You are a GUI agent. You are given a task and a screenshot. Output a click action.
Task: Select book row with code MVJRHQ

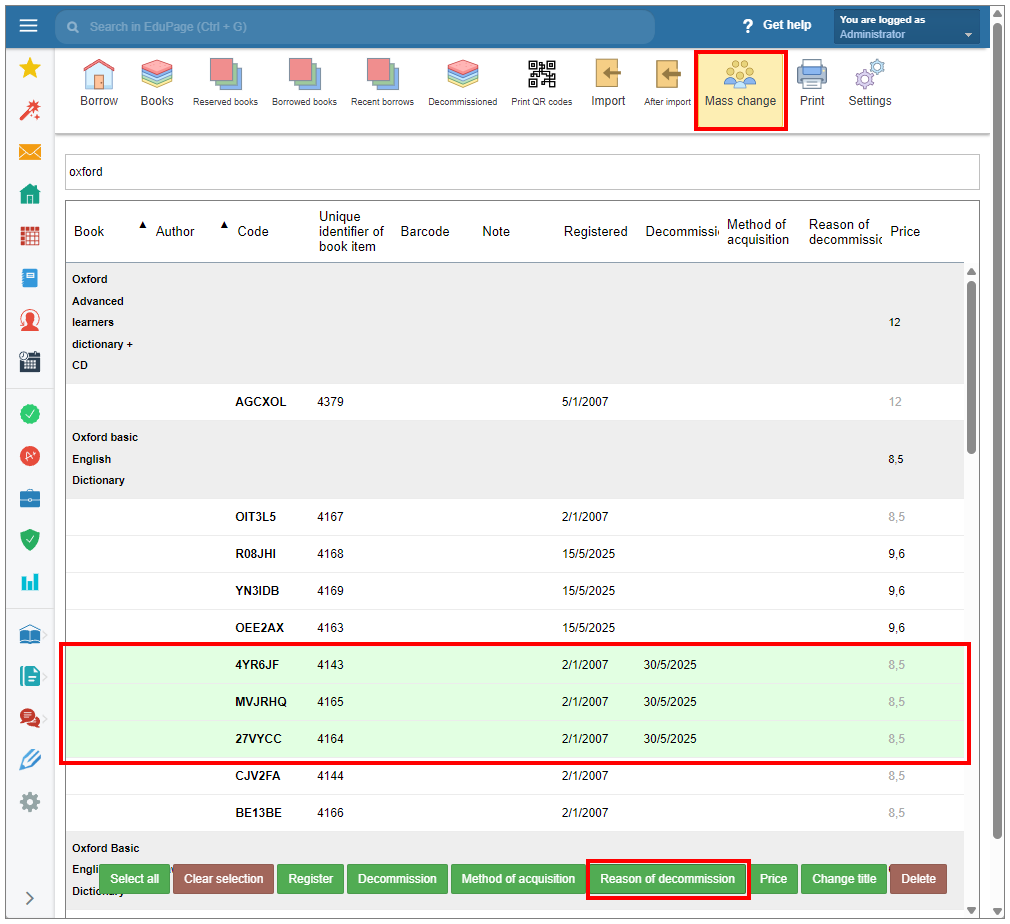click(x=260, y=702)
